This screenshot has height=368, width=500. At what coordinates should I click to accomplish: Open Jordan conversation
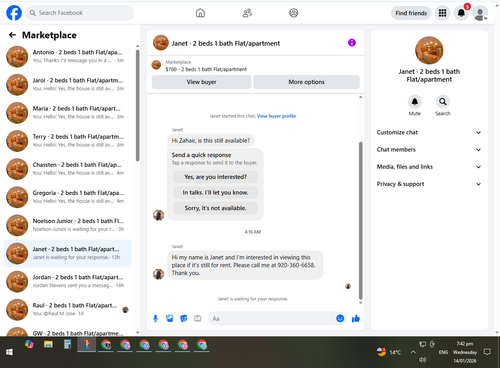[x=67, y=281]
